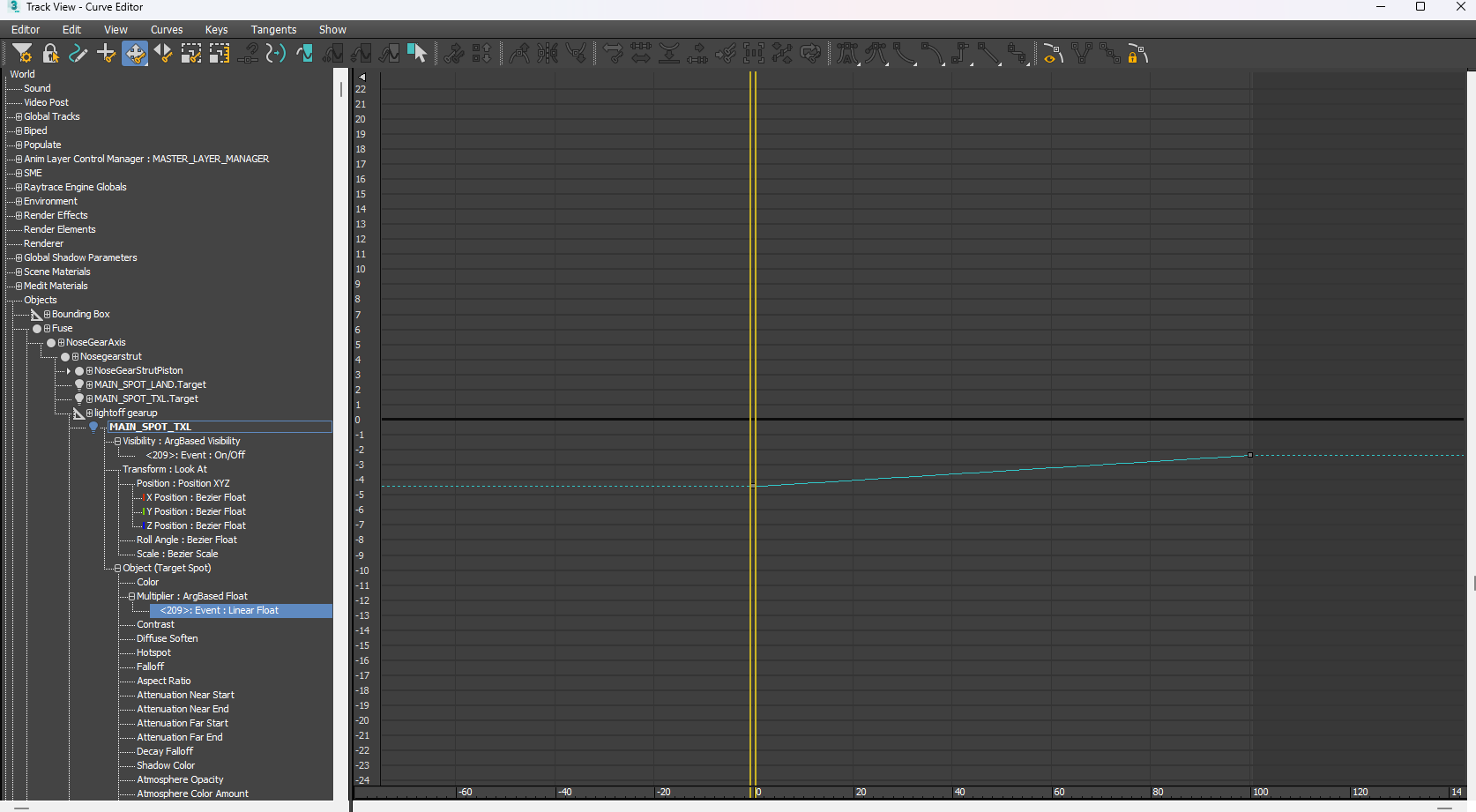Select the Scale Keys tool

pos(191,54)
